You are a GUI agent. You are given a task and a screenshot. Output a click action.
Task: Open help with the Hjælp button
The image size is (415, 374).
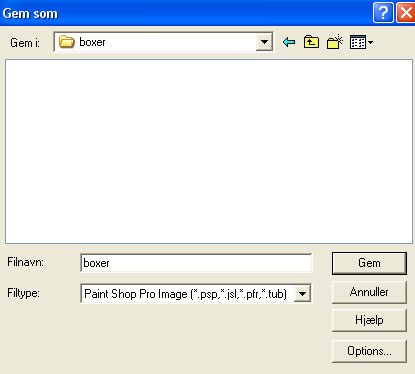369,320
